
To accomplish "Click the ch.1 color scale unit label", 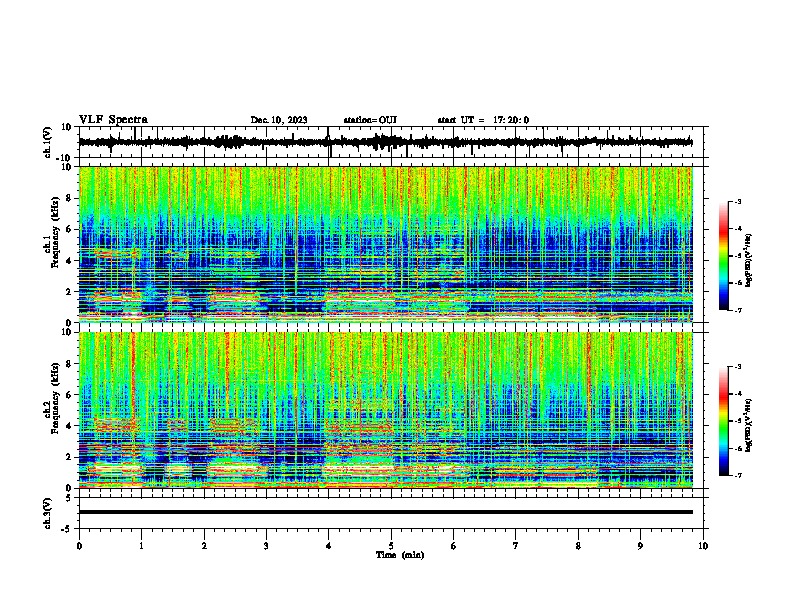I will tap(748, 260).
